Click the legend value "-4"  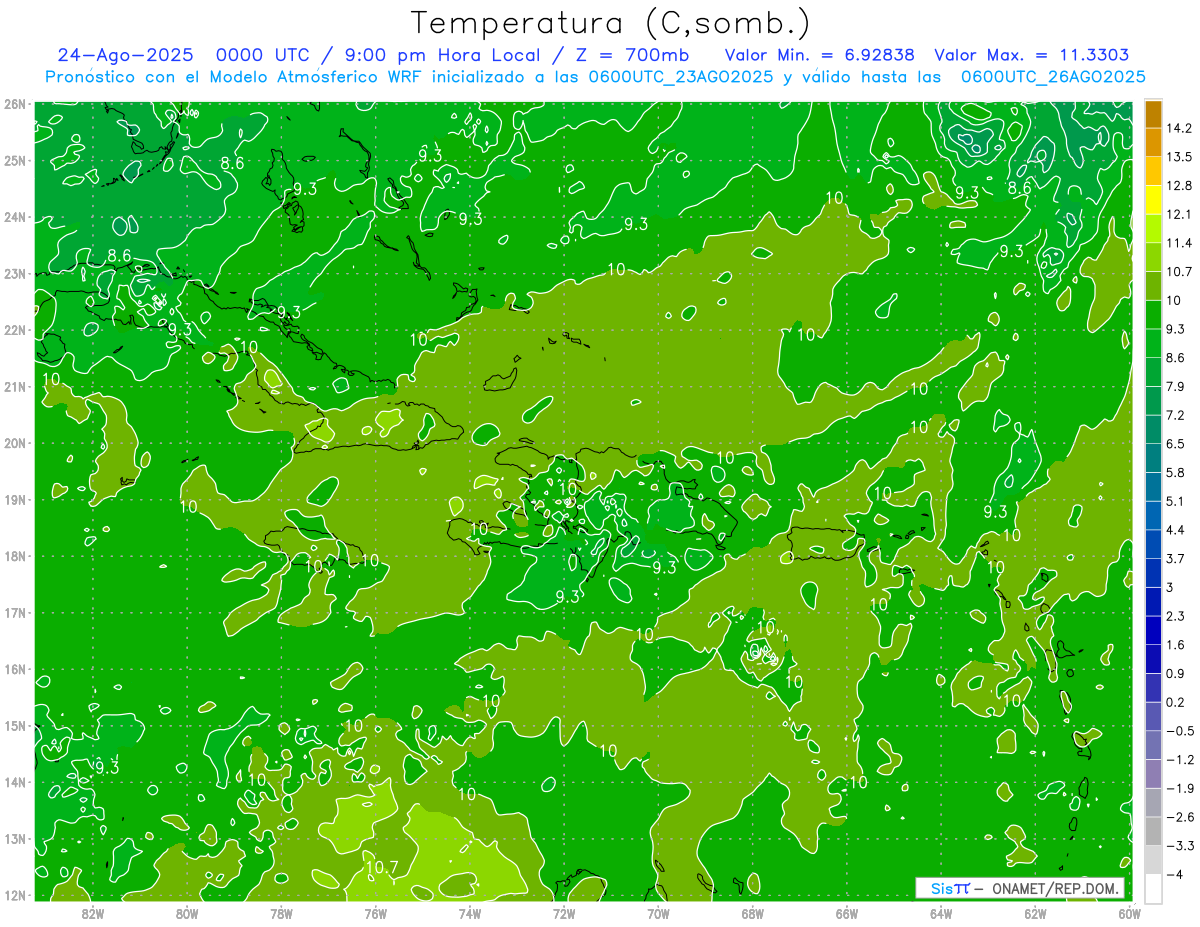[x=1175, y=873]
